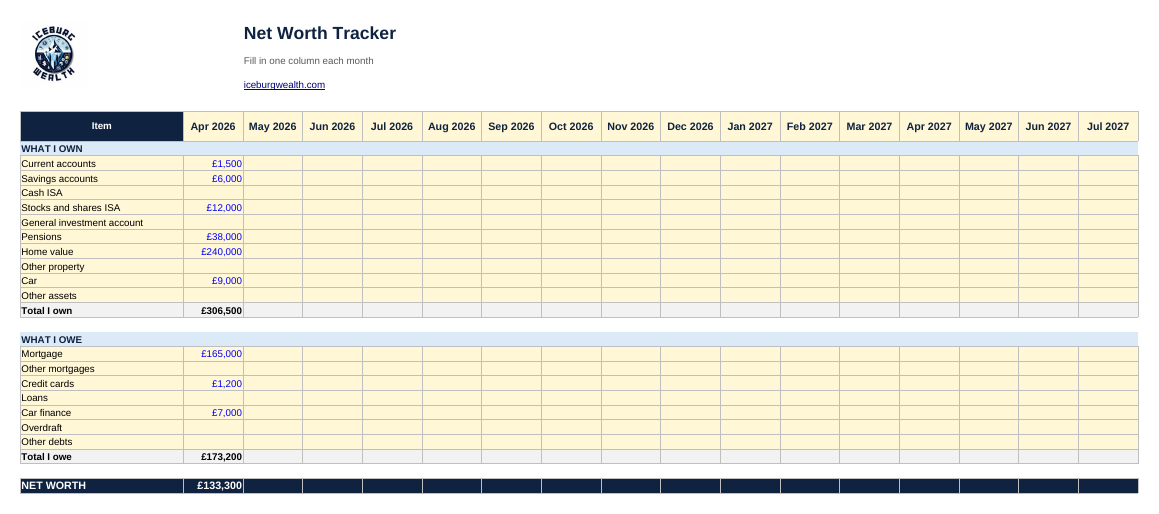
Task: Select the Current accounts row label
Action: point(102,163)
